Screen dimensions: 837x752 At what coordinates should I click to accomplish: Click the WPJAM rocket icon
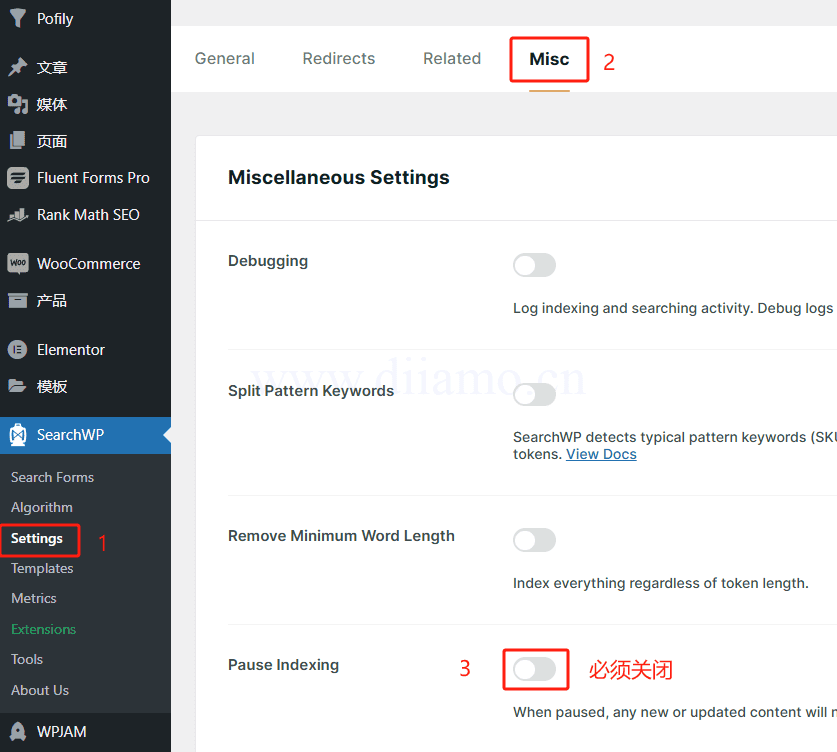pos(18,732)
